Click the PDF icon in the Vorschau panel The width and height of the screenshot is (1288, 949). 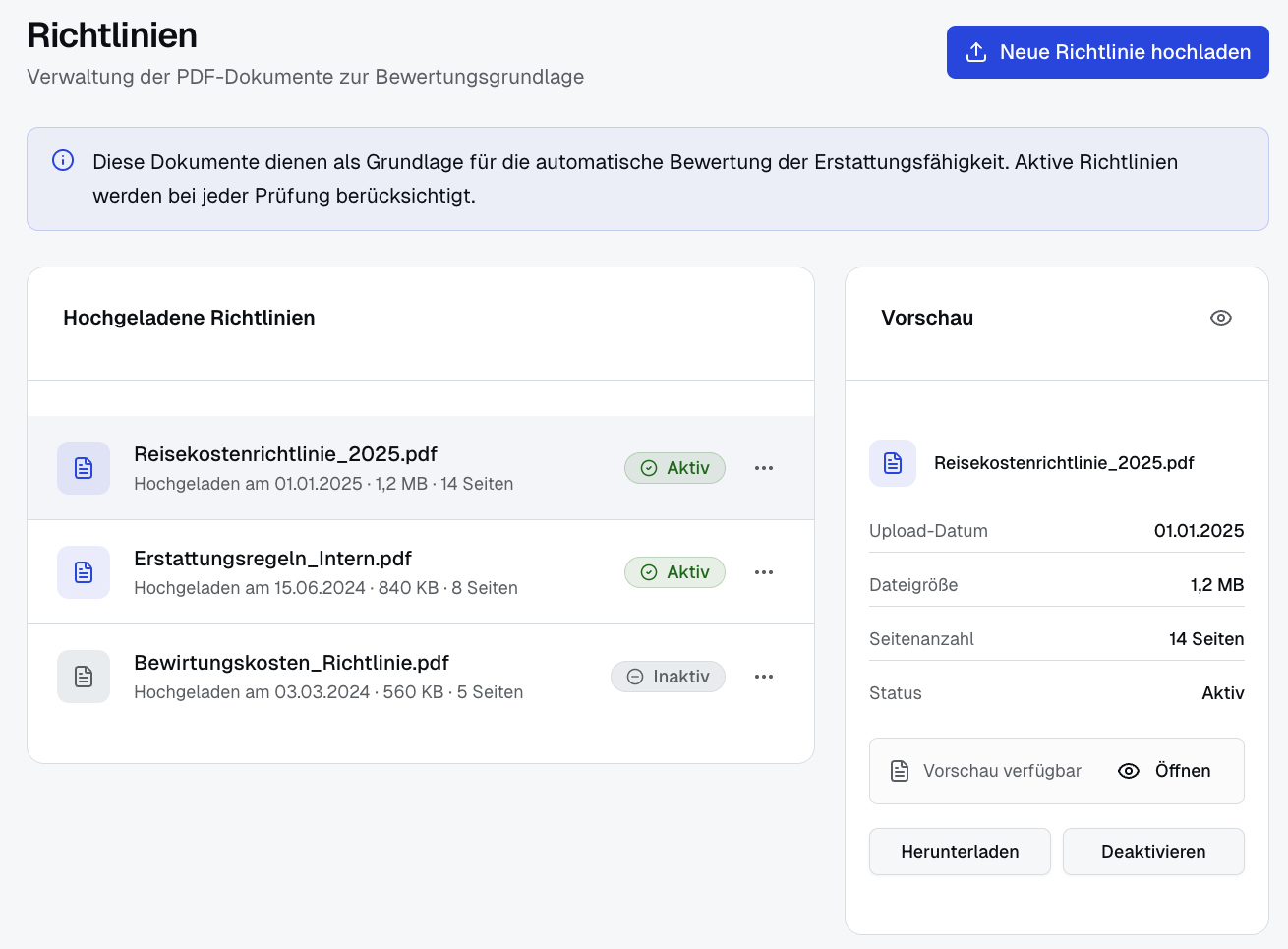point(893,462)
